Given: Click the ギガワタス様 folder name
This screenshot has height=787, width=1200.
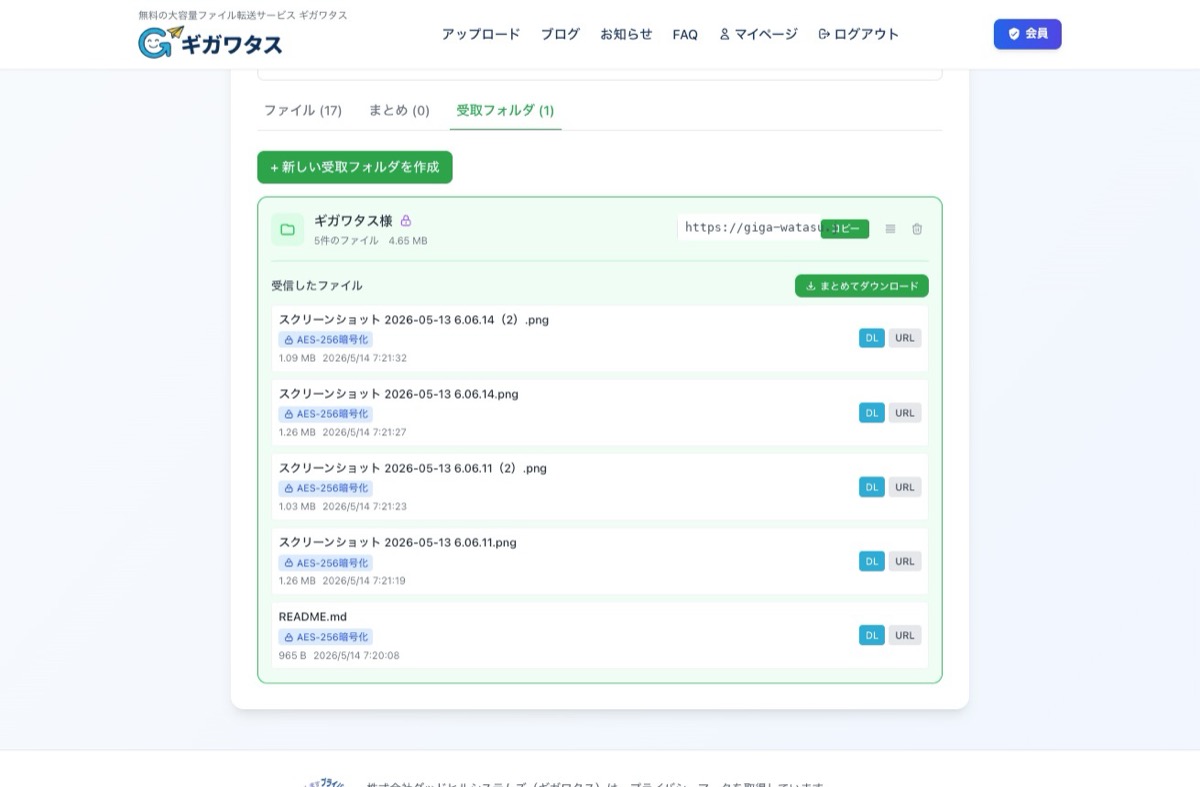Looking at the screenshot, I should [353, 221].
